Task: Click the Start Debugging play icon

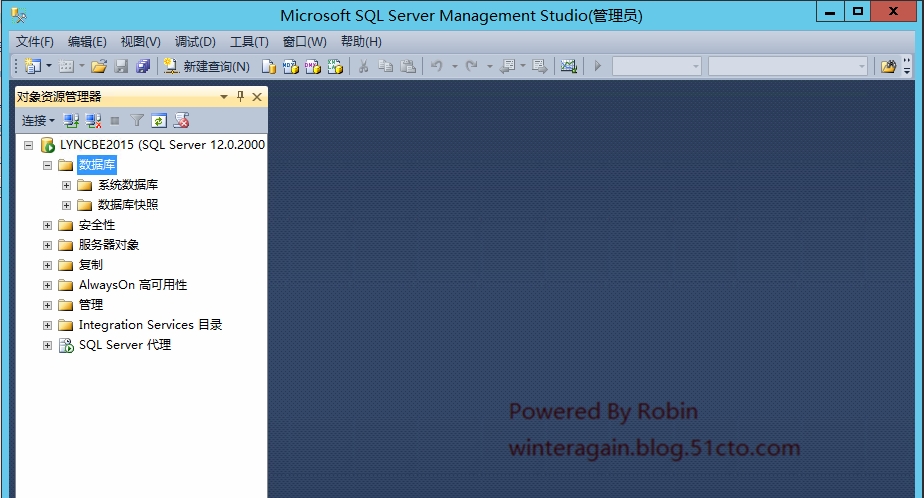Action: tap(598, 66)
